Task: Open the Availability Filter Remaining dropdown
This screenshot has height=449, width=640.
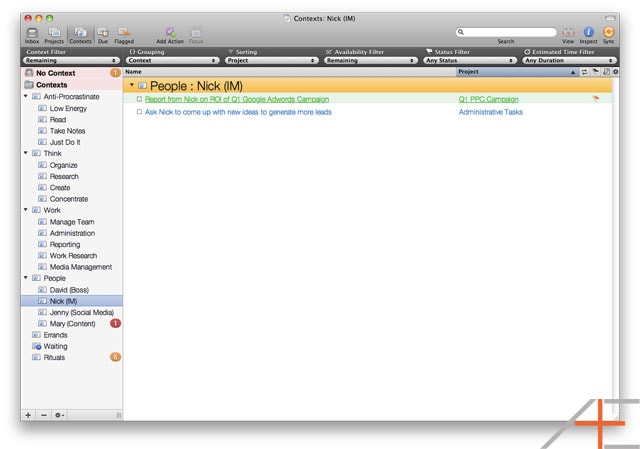Action: [x=371, y=60]
